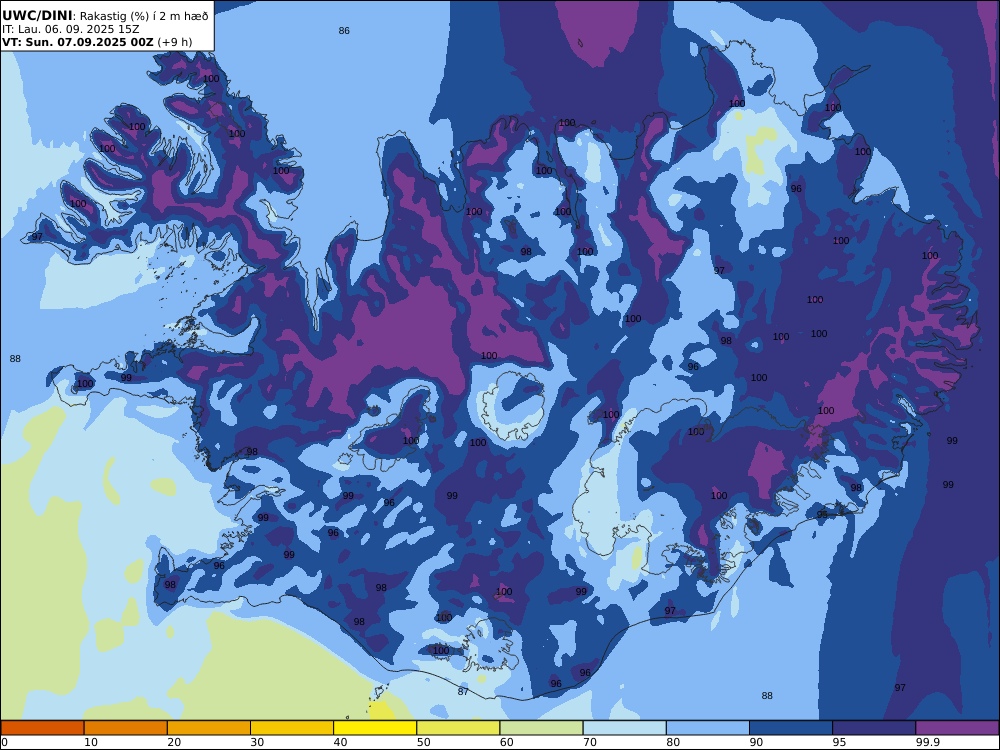This screenshot has width=1000, height=750.
Task: Click the legend tick label '95'
Action: pyautogui.click(x=839, y=742)
